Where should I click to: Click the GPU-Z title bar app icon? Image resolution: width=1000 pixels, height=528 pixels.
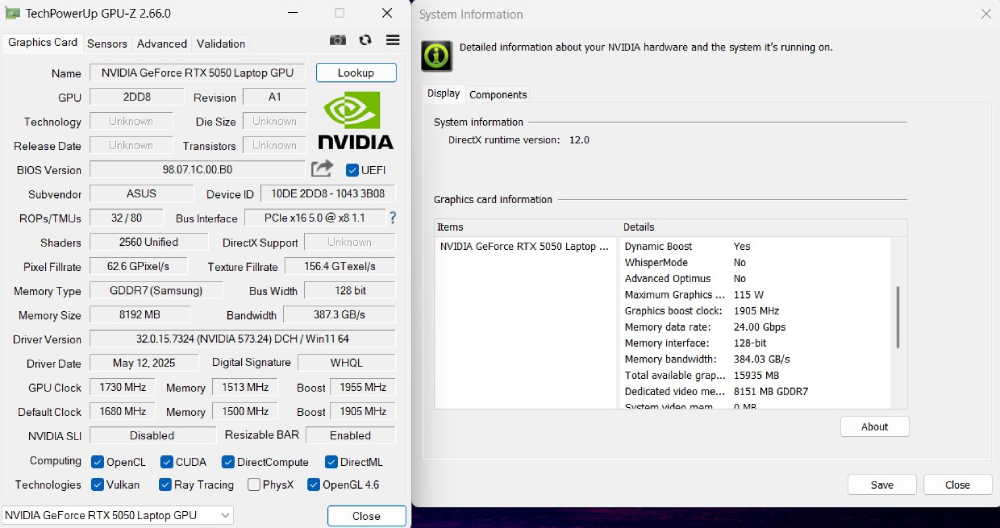coord(12,14)
